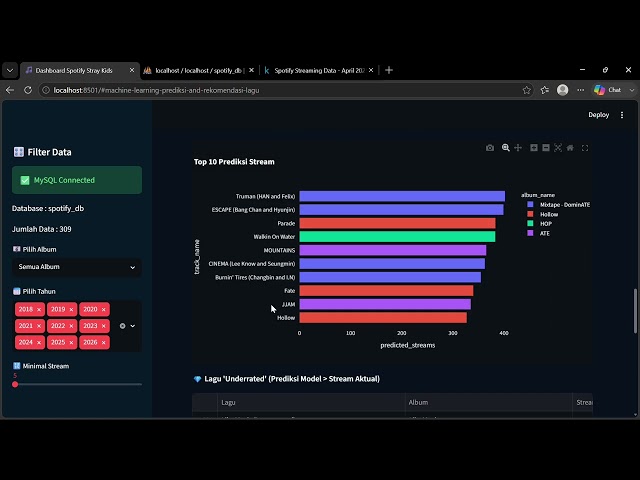Clear all selected years icon
The image size is (640, 480).
(x=122, y=326)
